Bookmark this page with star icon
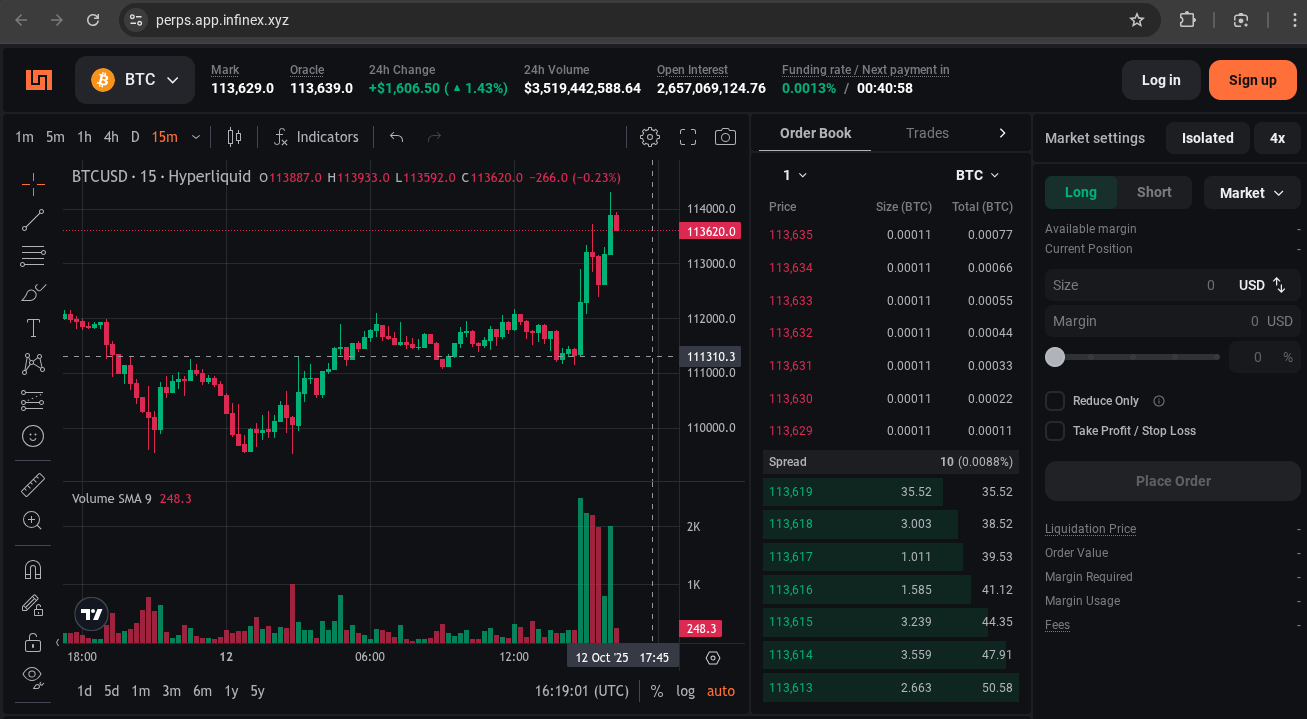Image resolution: width=1307 pixels, height=719 pixels. click(1137, 20)
